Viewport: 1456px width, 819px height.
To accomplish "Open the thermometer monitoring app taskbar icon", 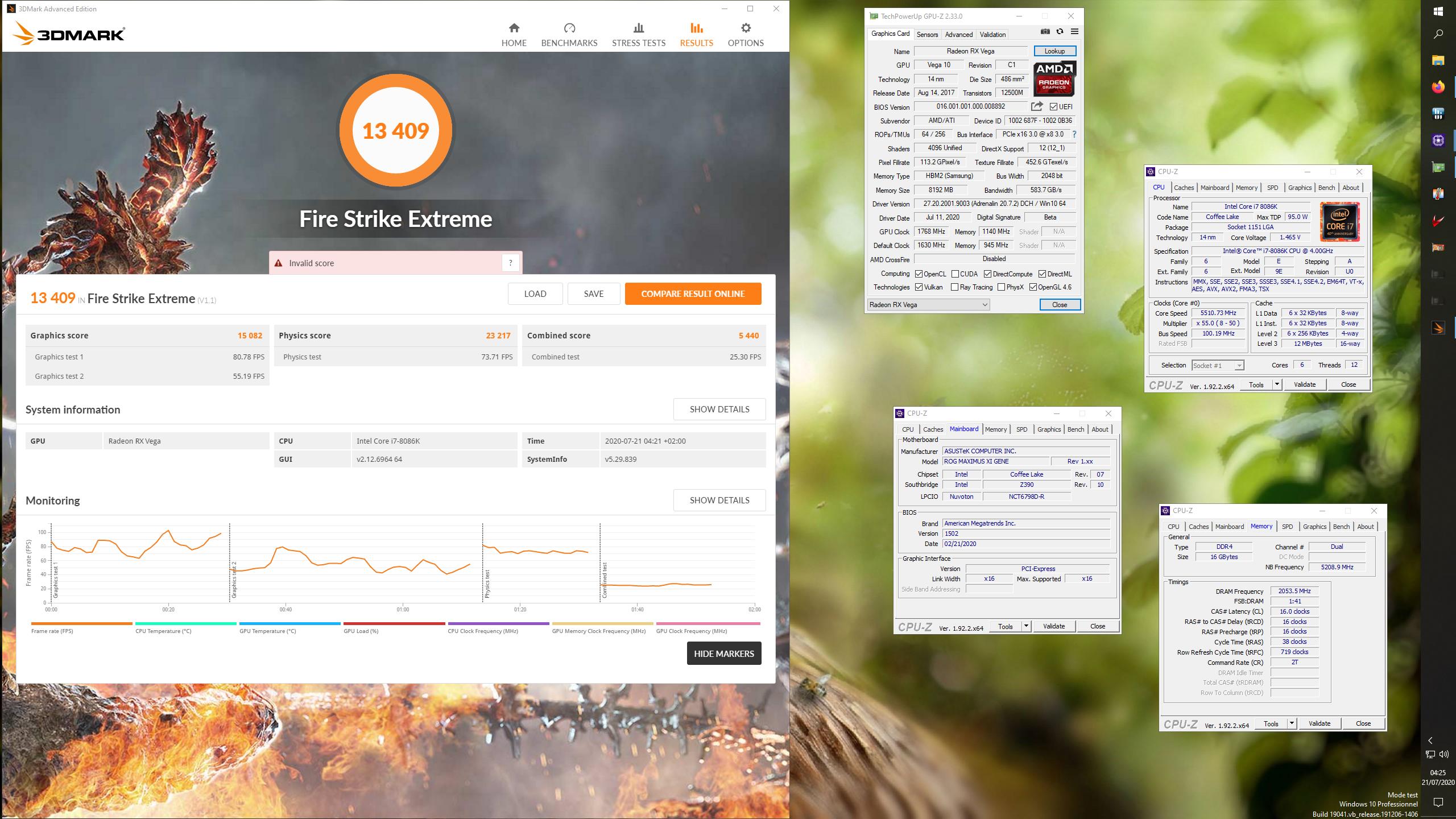I will (1438, 194).
